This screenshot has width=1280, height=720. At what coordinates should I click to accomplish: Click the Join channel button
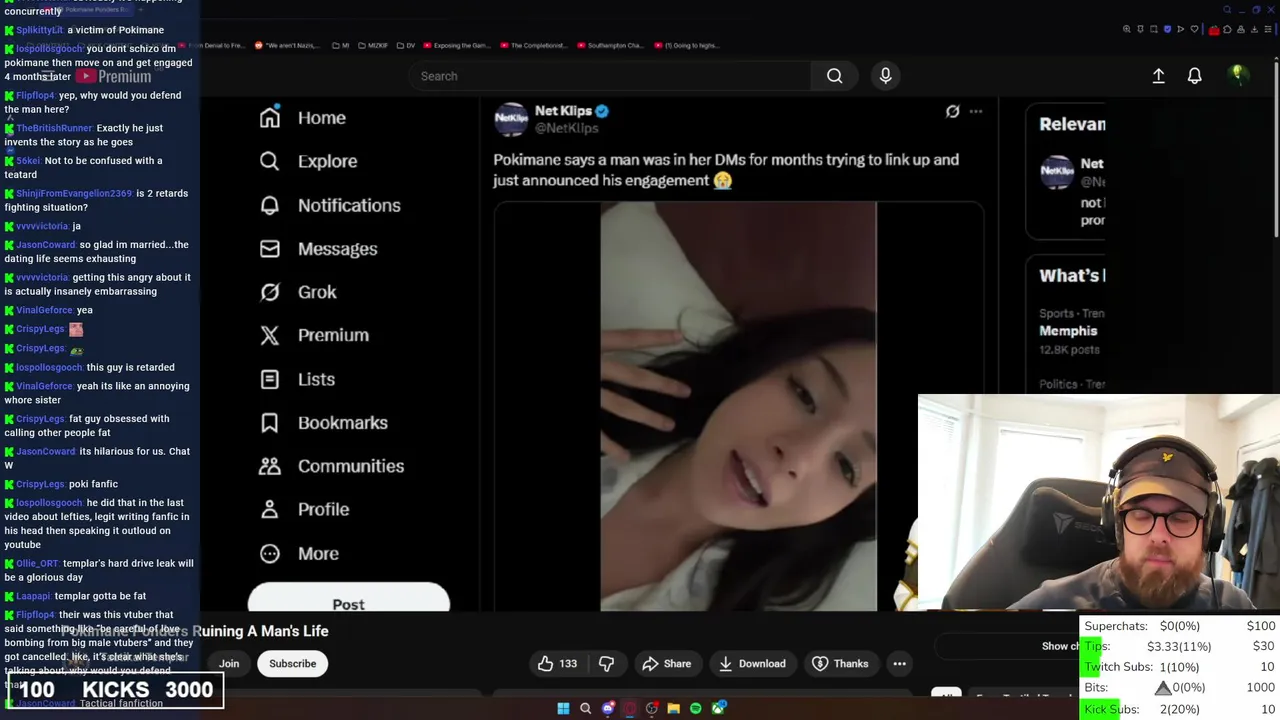[229, 664]
